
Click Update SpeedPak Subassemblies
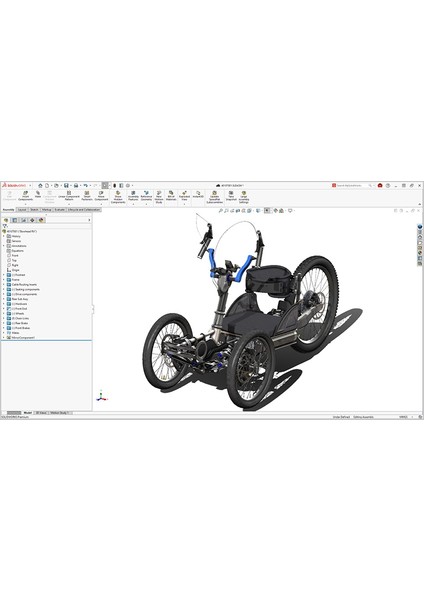point(214,197)
